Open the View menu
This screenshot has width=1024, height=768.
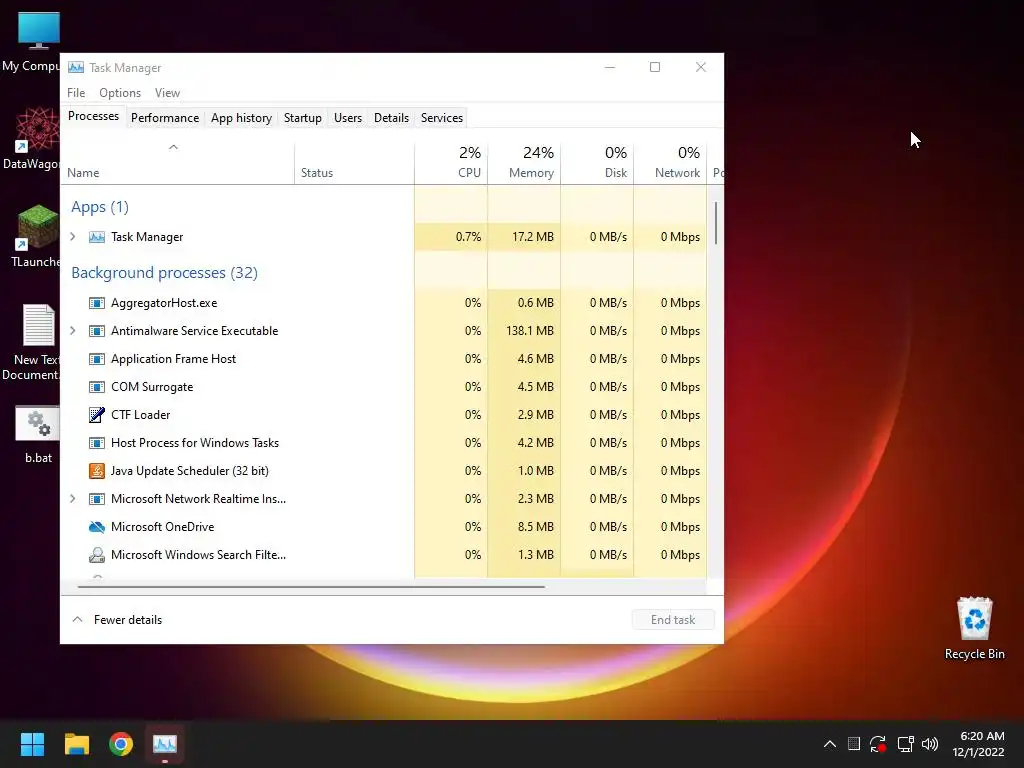[167, 93]
